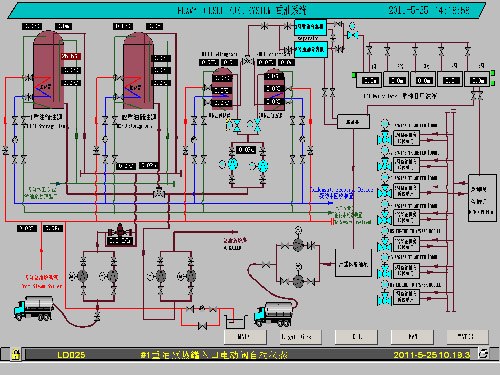Toggle the lower cyan separator box at top
This screenshot has height=375, width=500.
click(311, 49)
